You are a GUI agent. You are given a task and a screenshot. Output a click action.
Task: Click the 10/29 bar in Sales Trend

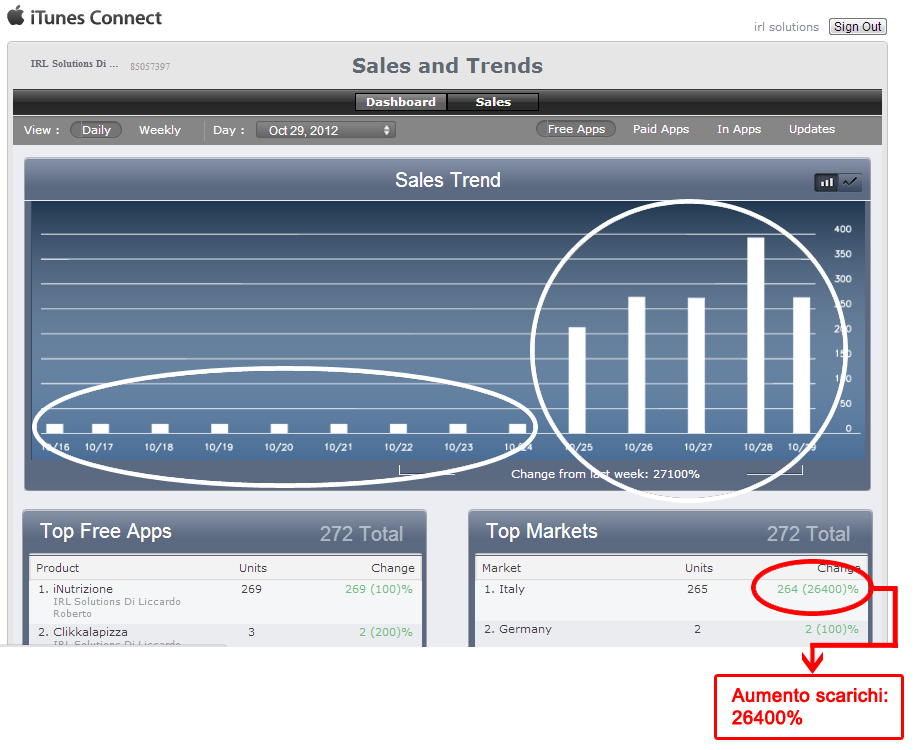click(801, 365)
